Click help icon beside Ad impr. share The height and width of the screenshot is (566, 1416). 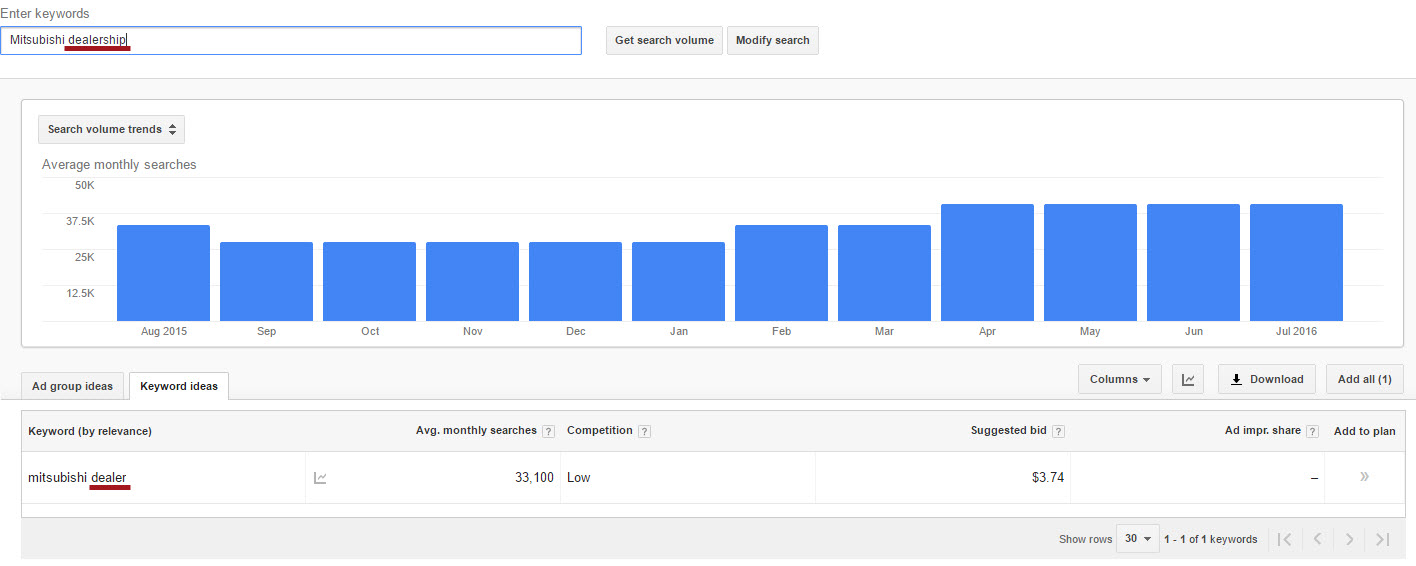pyautogui.click(x=1312, y=431)
